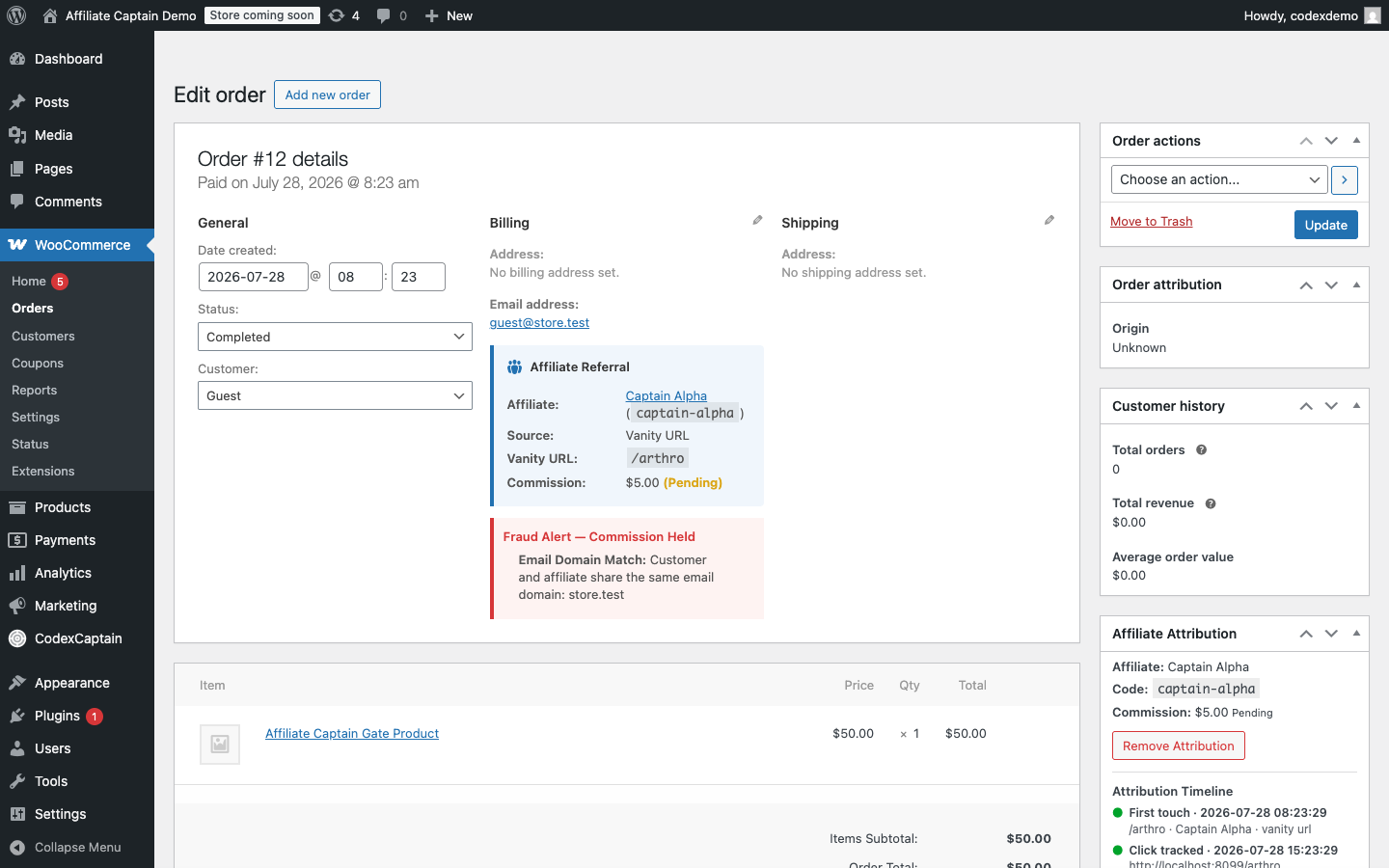Toggle the Affiliate Attribution panel

click(x=1356, y=634)
